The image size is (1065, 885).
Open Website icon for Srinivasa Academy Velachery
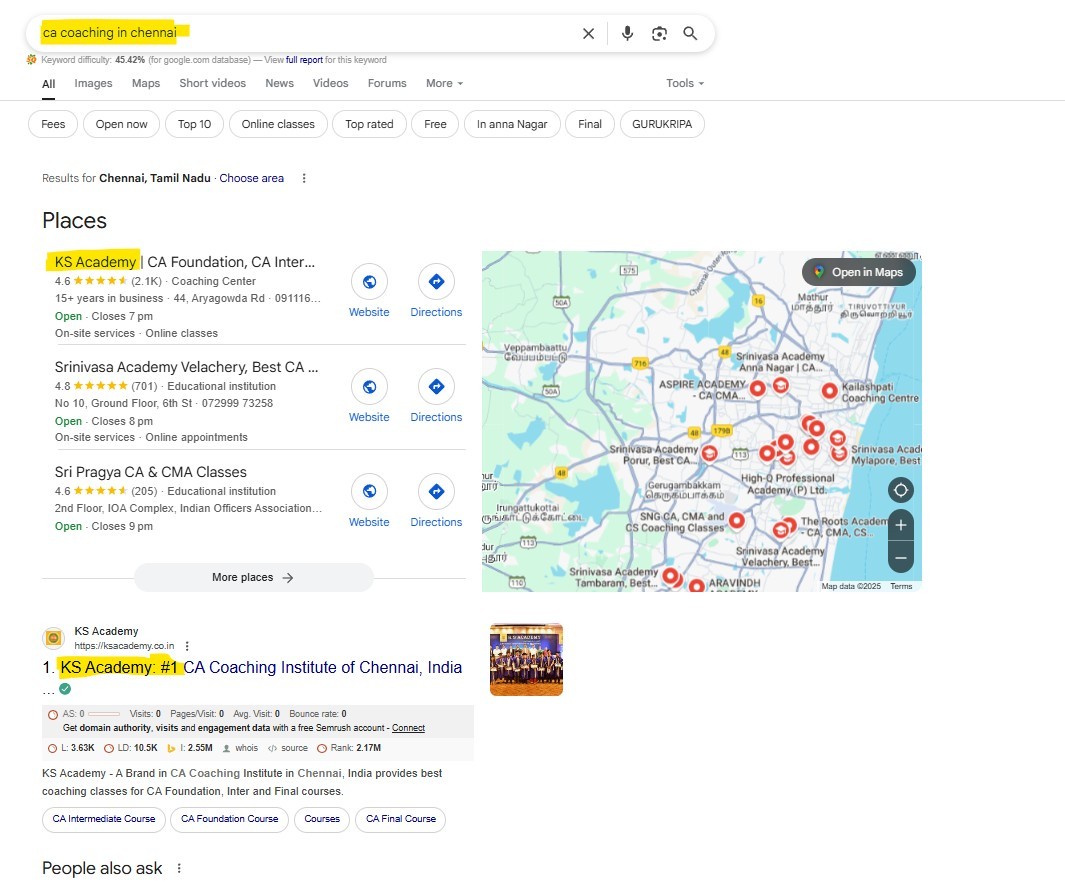coord(369,386)
